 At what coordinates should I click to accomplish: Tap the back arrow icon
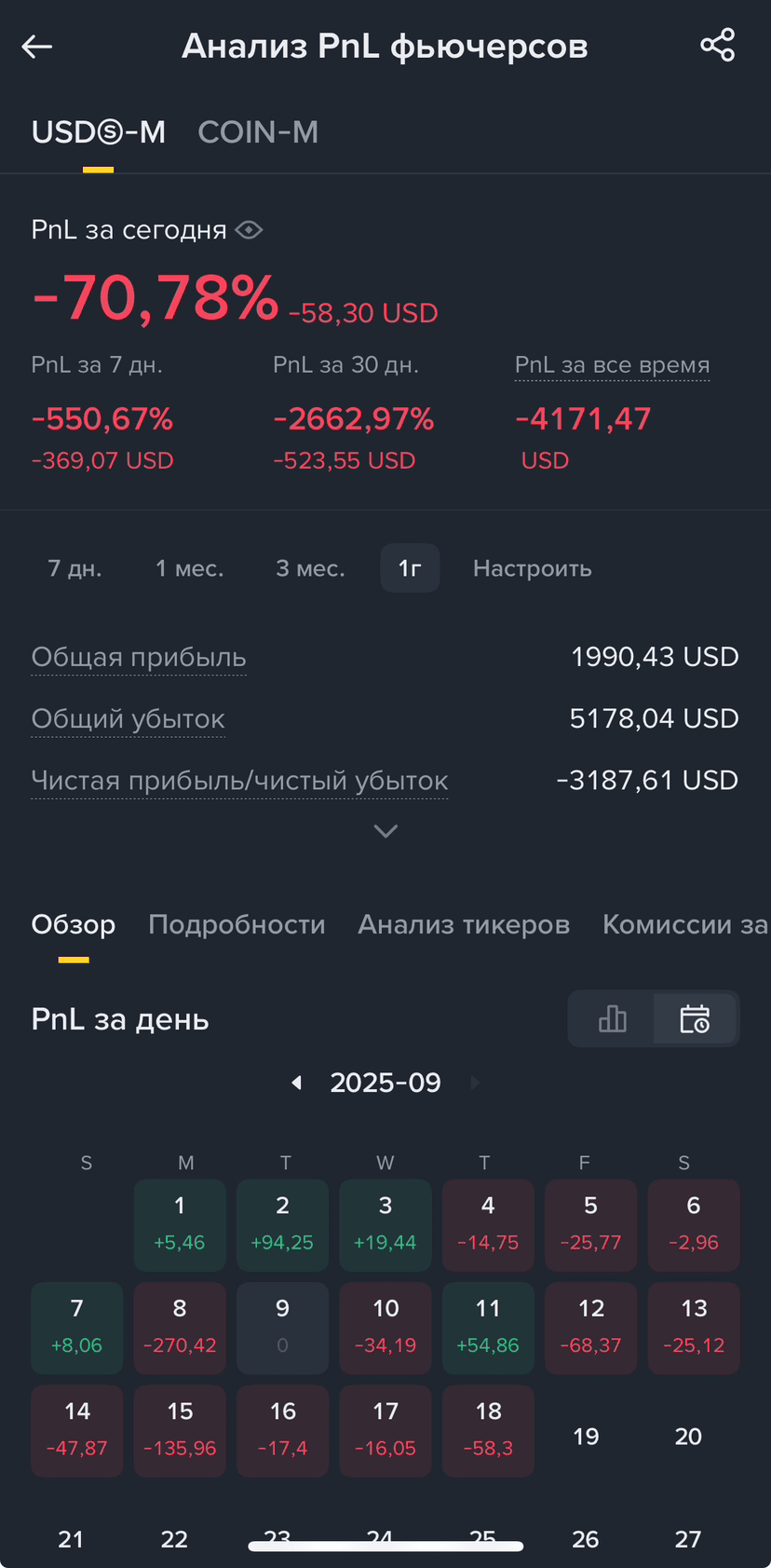[37, 46]
